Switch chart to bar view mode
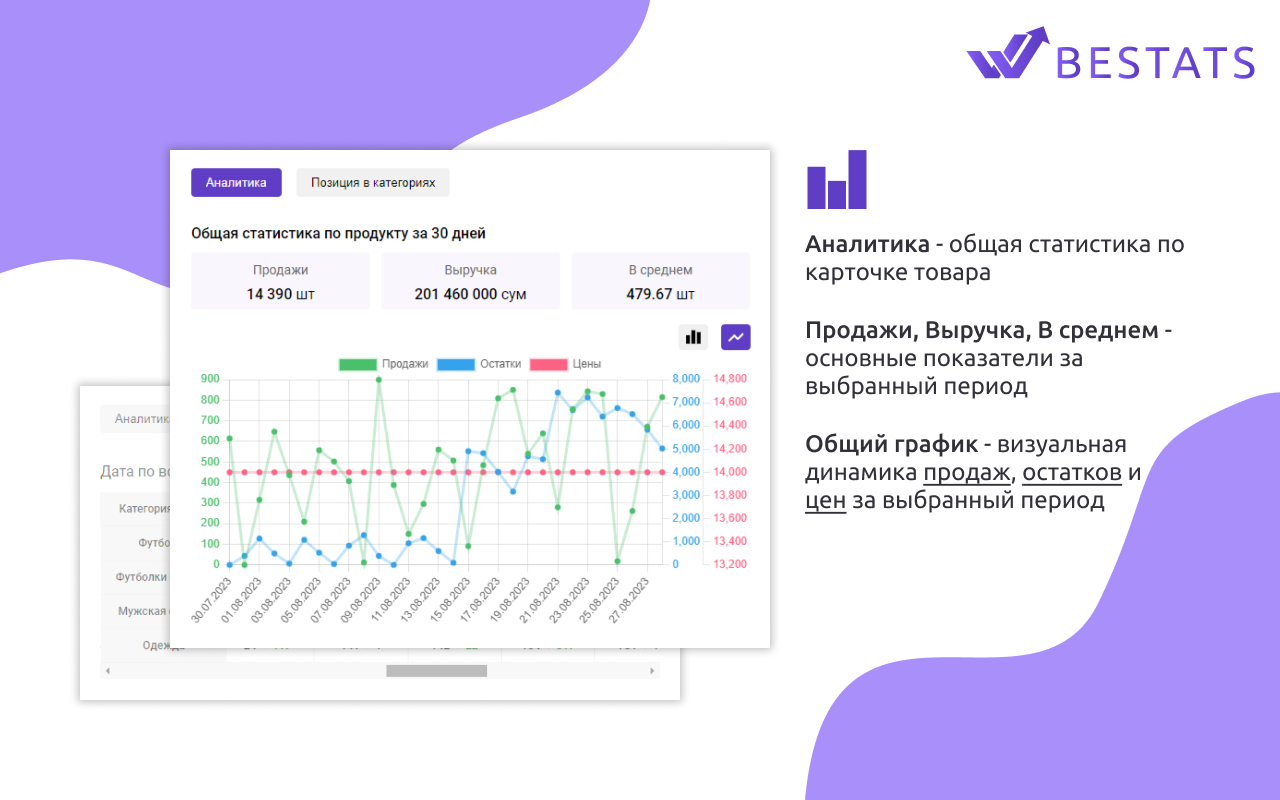 [x=693, y=337]
